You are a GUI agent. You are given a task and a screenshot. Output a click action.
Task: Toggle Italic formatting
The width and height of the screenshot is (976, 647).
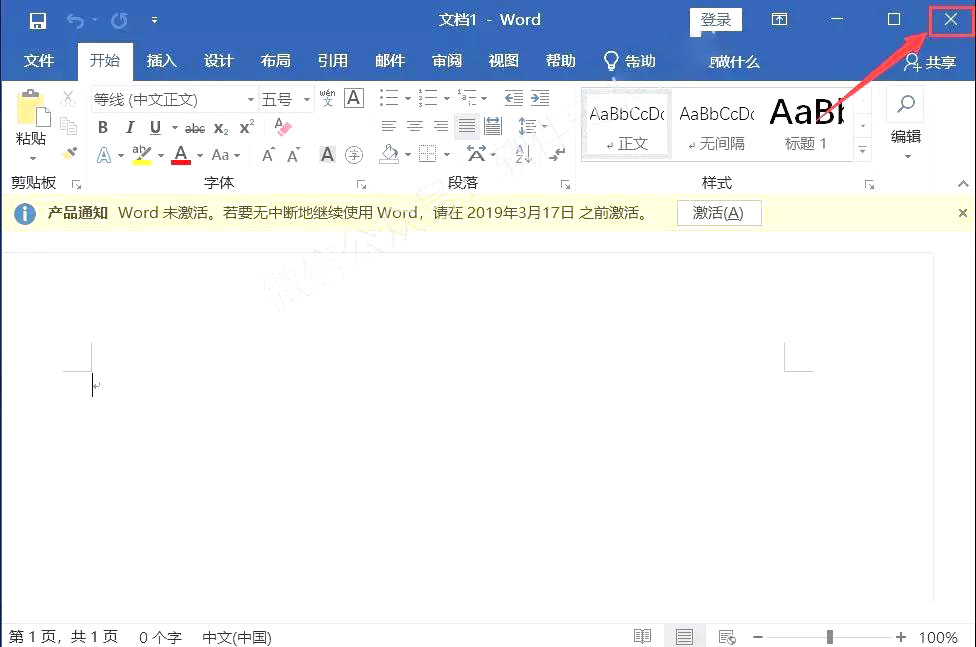[129, 128]
